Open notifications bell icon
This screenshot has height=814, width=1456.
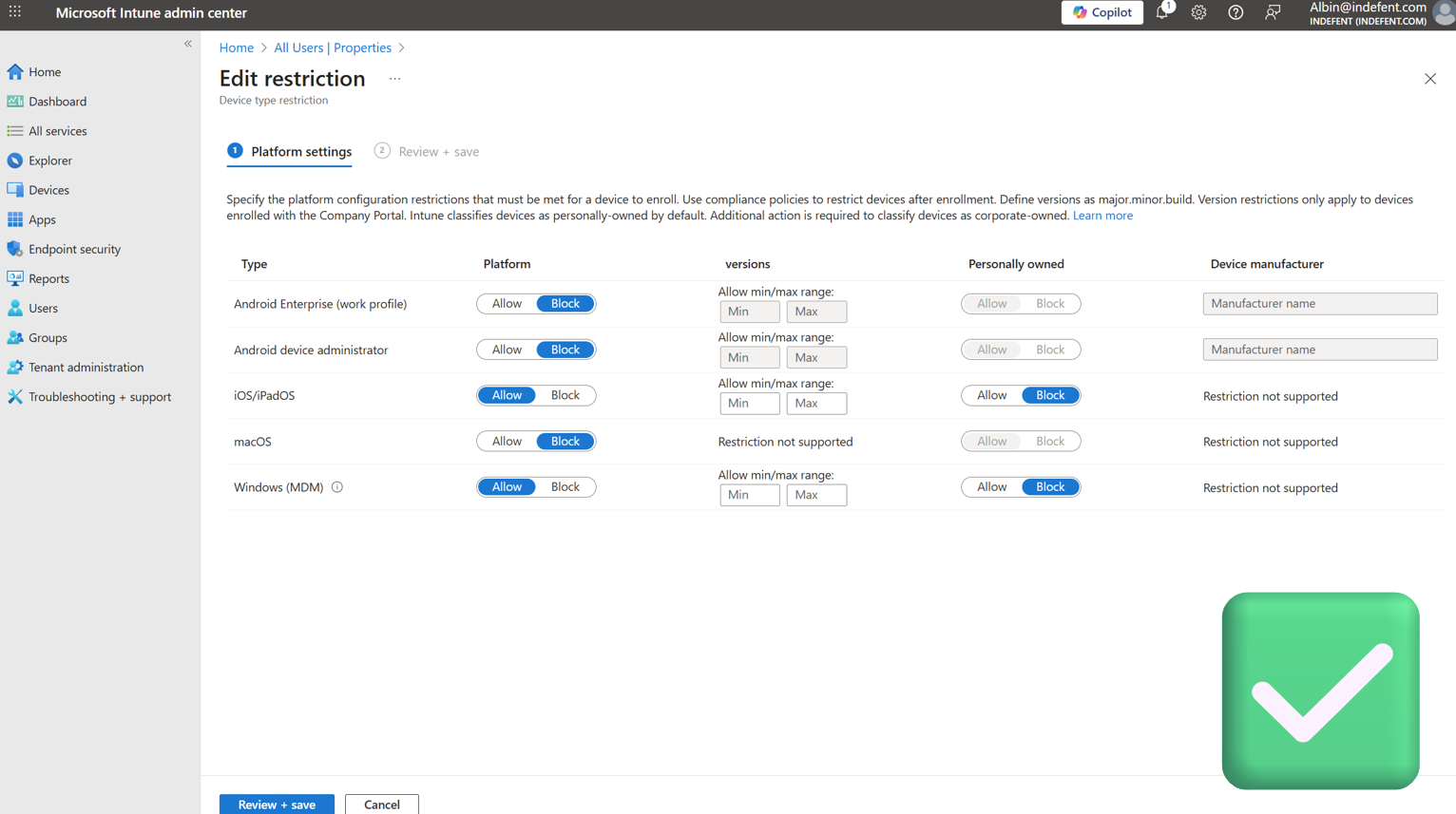[x=1162, y=12]
